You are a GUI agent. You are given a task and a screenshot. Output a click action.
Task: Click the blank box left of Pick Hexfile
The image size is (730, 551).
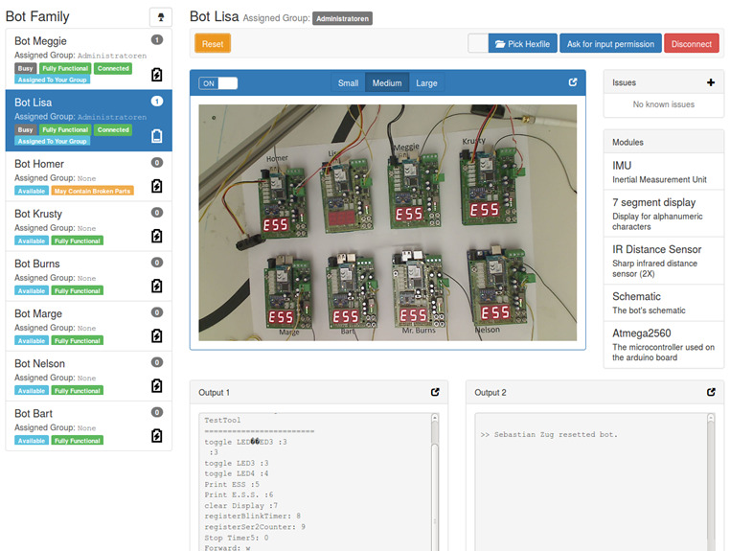[x=478, y=44]
